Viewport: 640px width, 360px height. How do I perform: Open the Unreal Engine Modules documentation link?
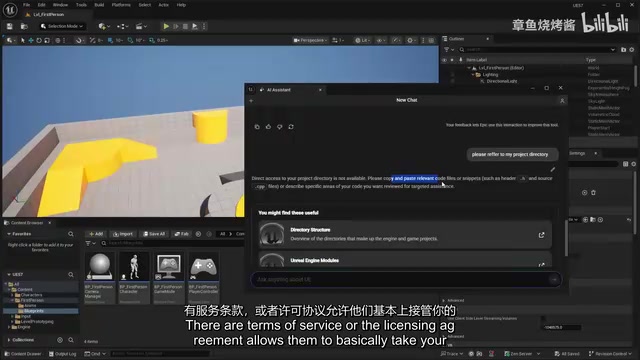(405, 260)
